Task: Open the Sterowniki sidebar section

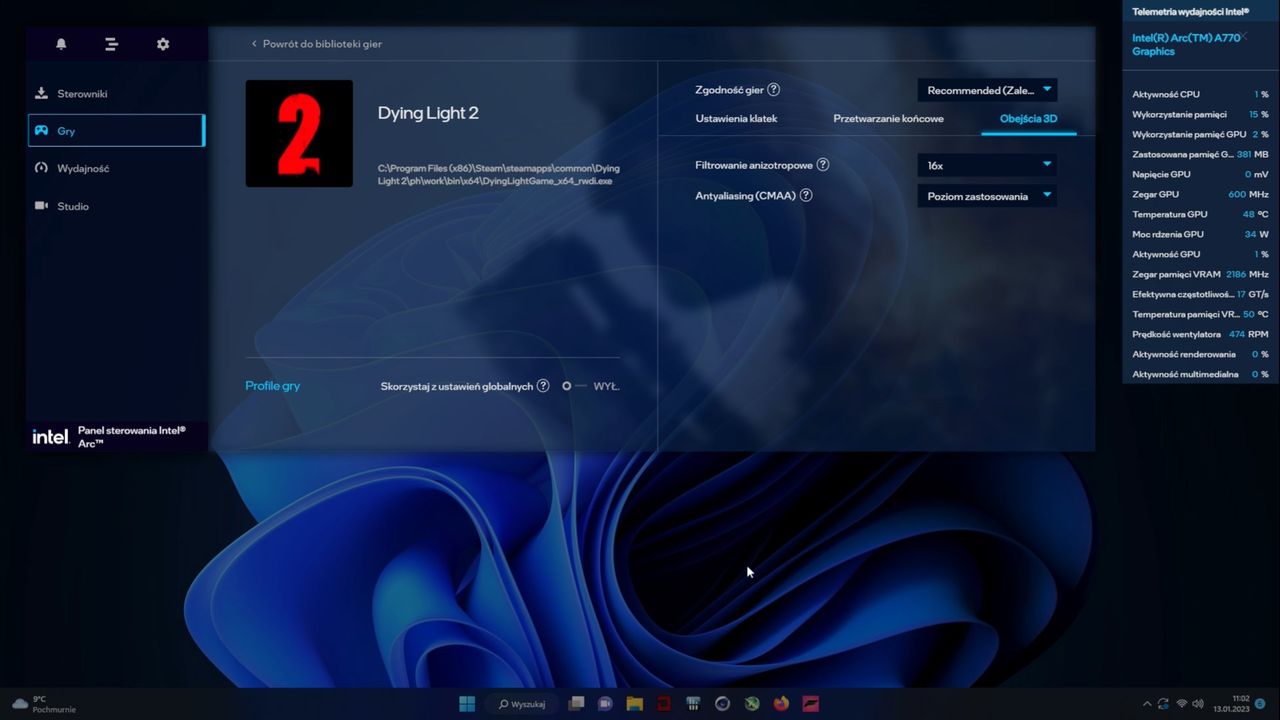Action: click(x=116, y=93)
